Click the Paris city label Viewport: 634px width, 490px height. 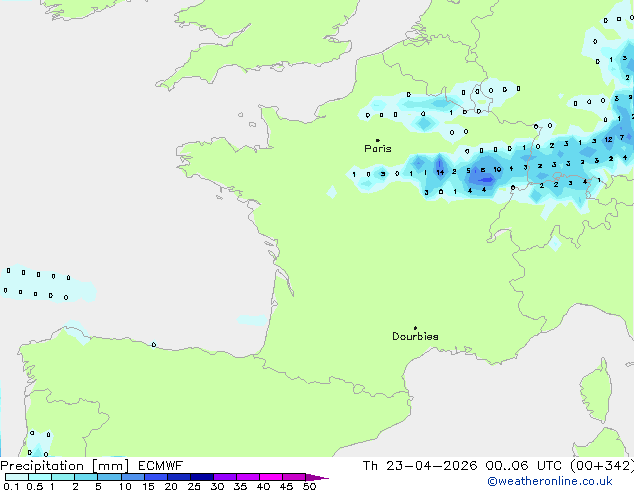point(378,149)
